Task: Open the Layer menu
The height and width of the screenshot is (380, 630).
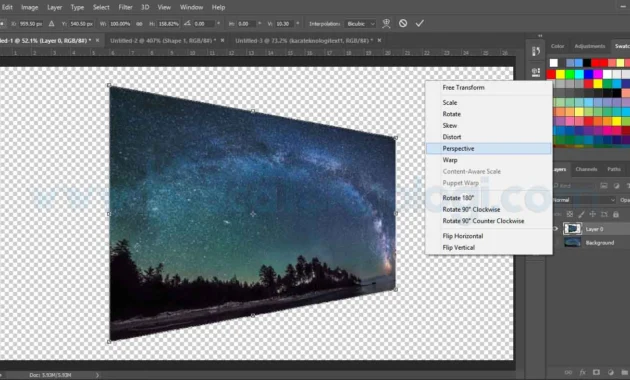Action: coord(54,7)
